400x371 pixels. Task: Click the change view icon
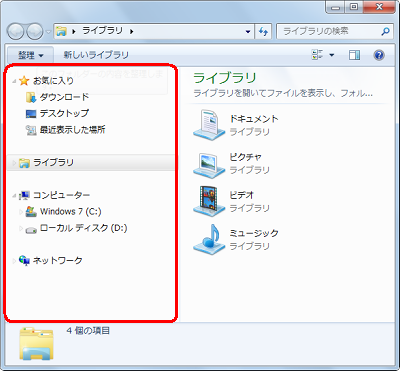(317, 55)
